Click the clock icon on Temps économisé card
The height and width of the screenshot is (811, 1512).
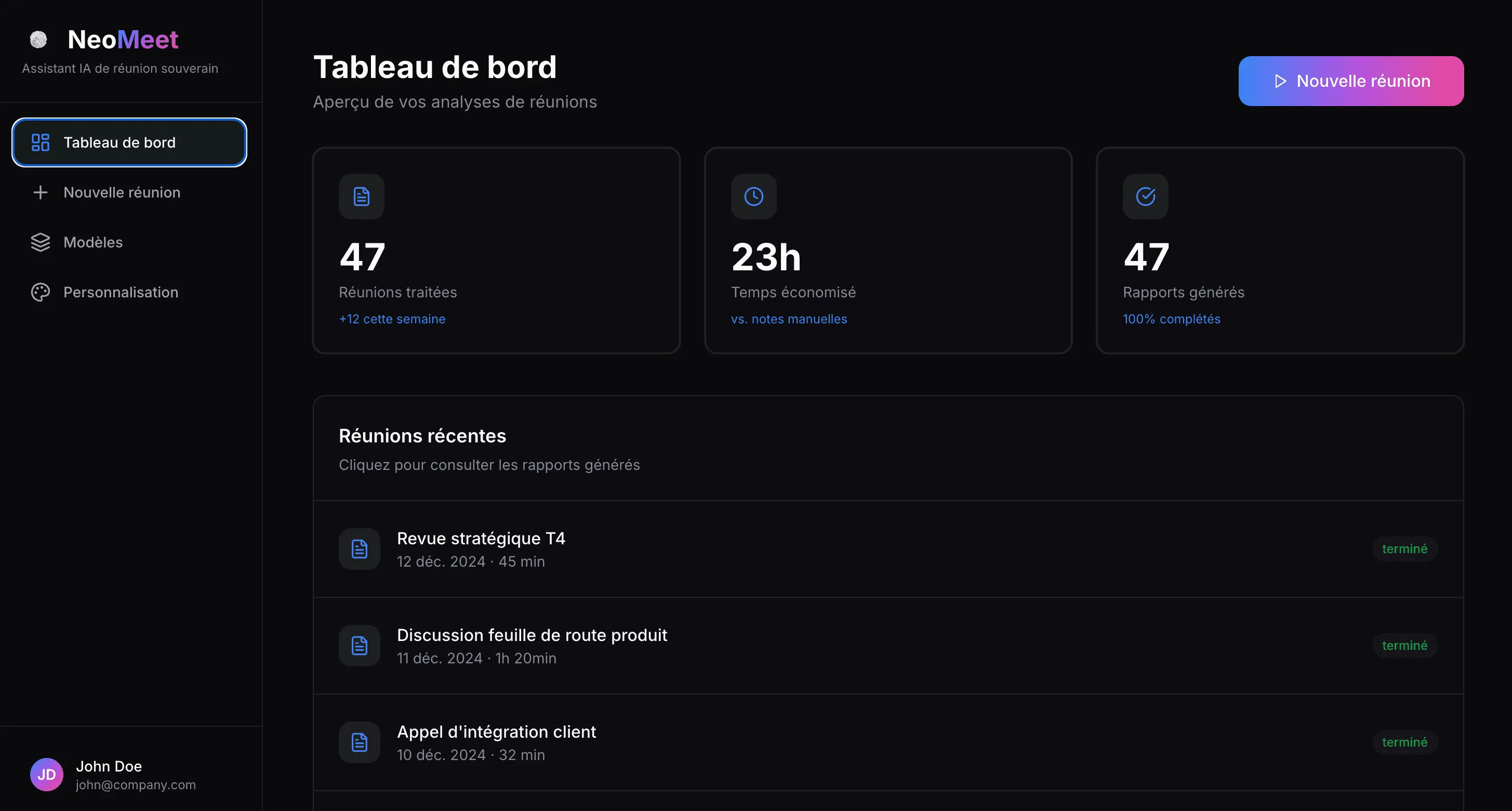tap(753, 196)
